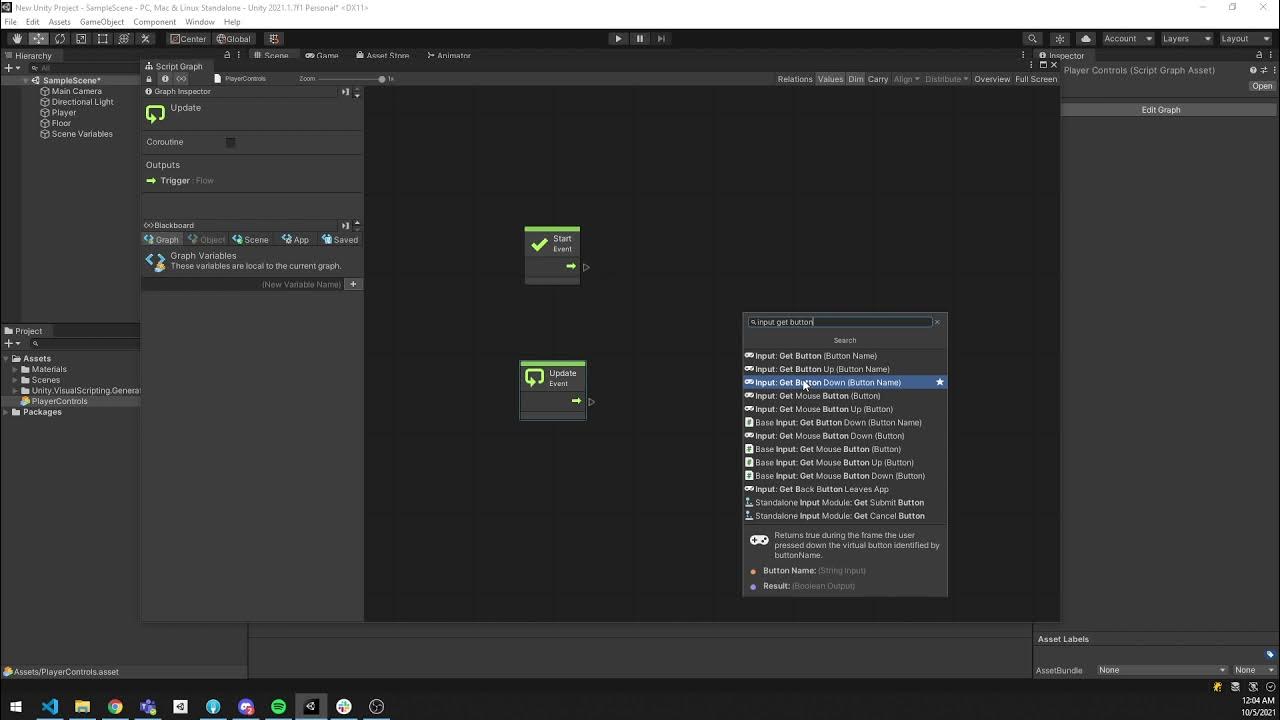Click the Overview button
The height and width of the screenshot is (720, 1280).
992,79
